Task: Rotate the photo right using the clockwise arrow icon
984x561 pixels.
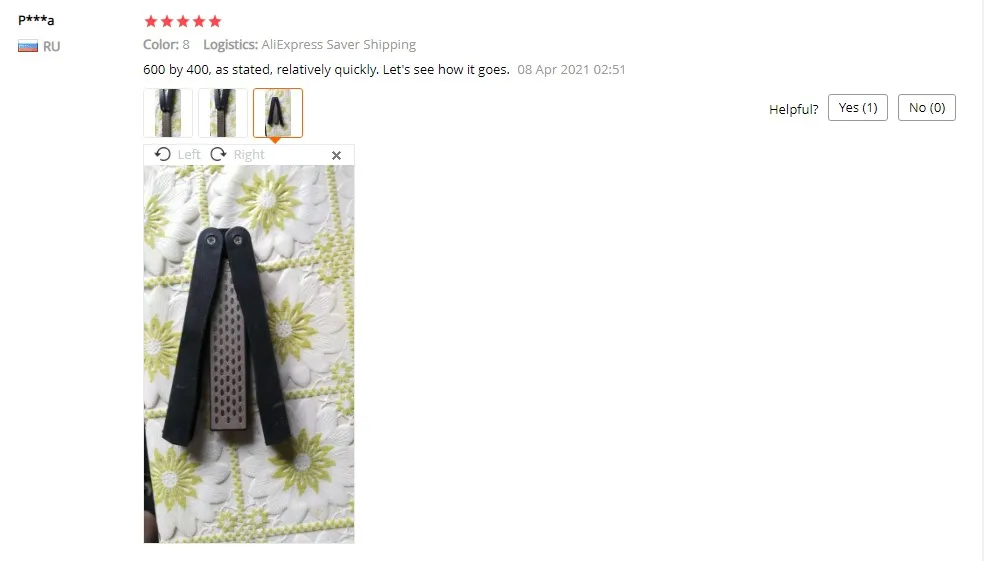Action: point(218,154)
